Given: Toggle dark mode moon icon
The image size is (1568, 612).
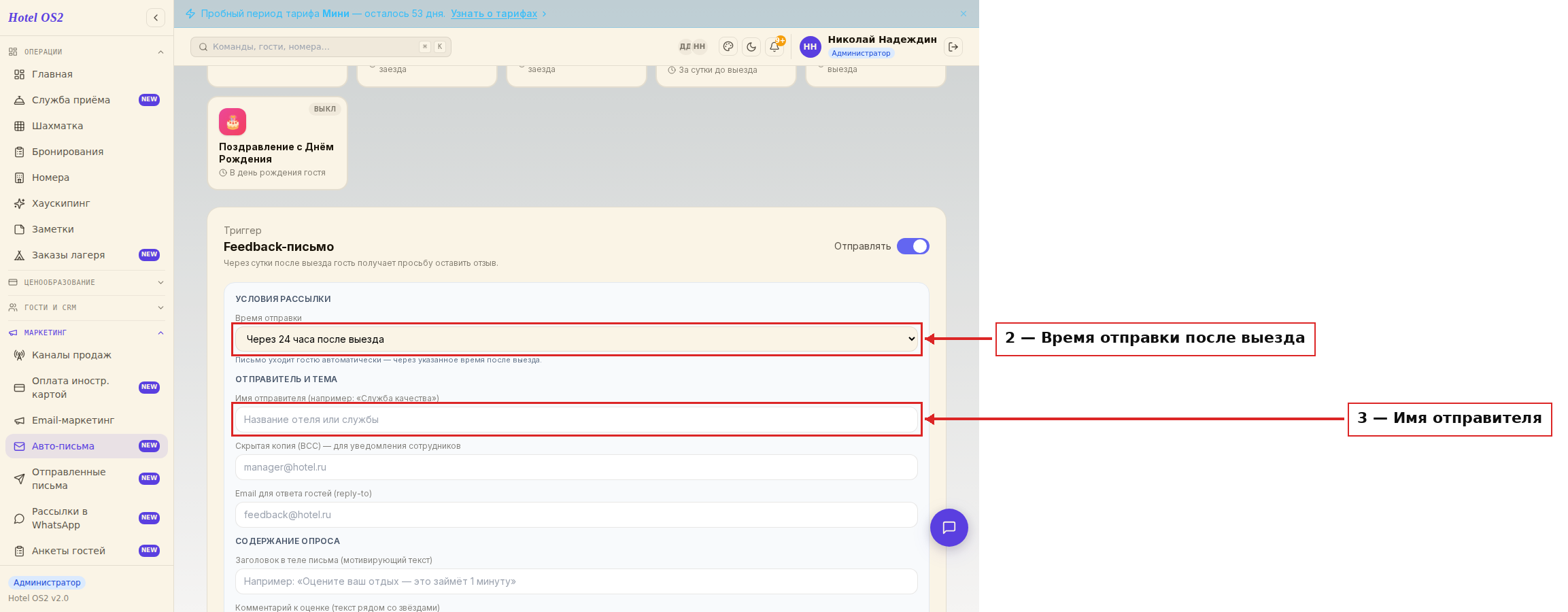Looking at the screenshot, I should 751,47.
